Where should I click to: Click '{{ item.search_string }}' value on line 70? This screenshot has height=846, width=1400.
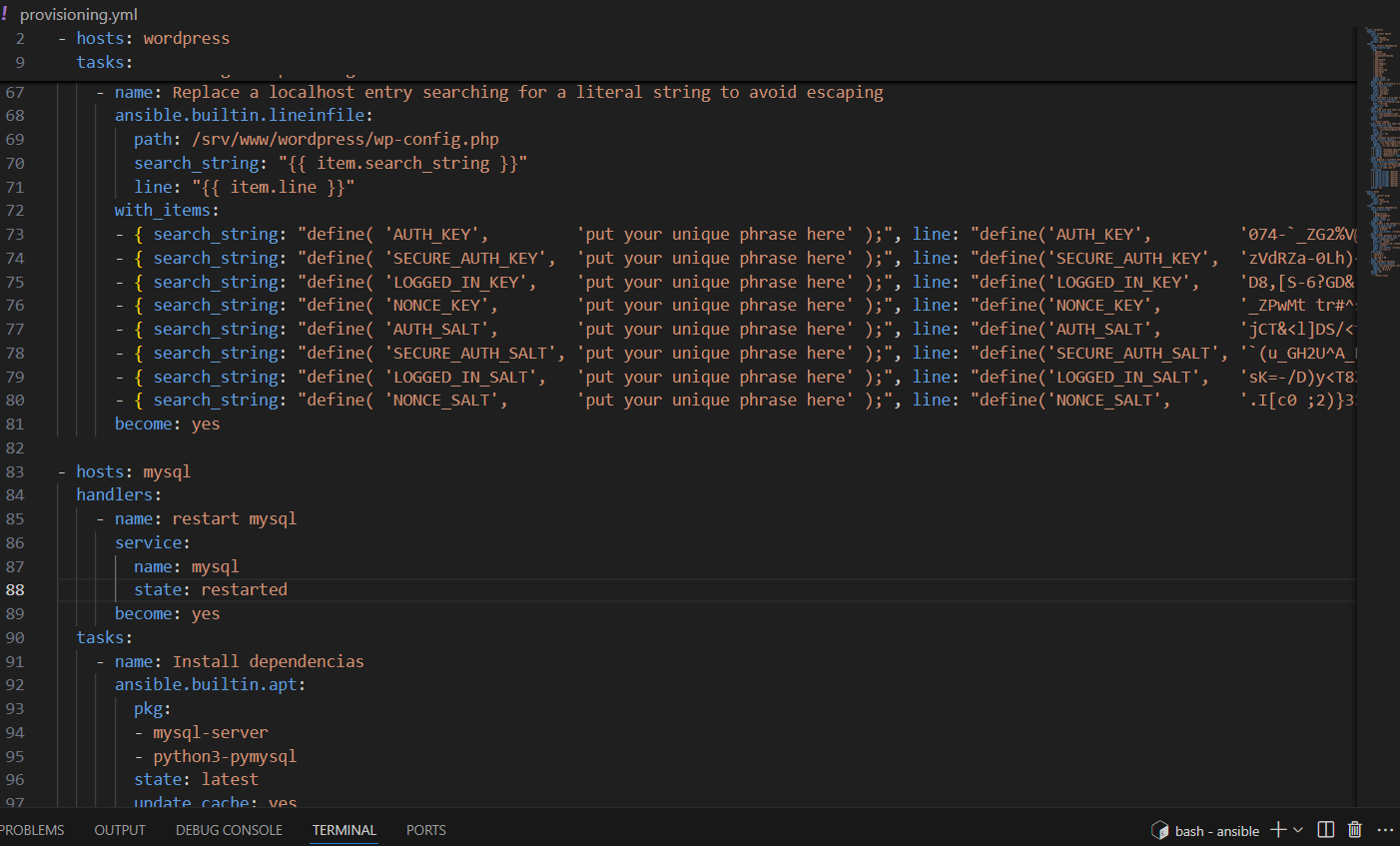pyautogui.click(x=402, y=163)
